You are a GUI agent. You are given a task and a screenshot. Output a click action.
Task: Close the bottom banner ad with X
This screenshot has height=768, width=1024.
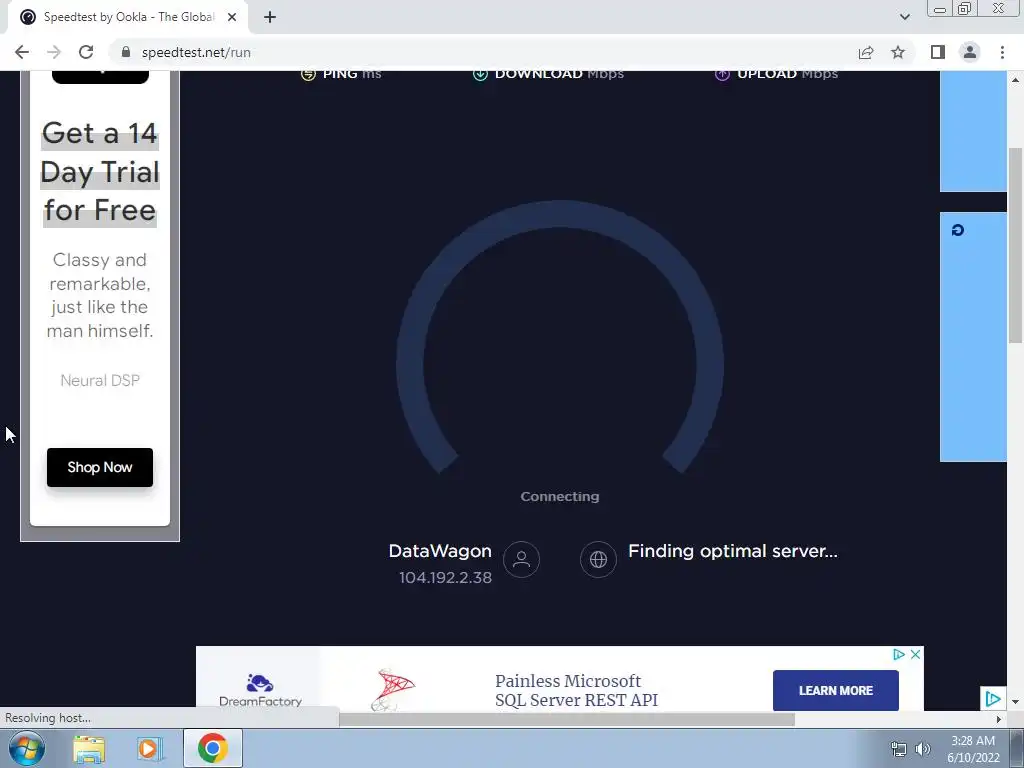pyautogui.click(x=916, y=654)
